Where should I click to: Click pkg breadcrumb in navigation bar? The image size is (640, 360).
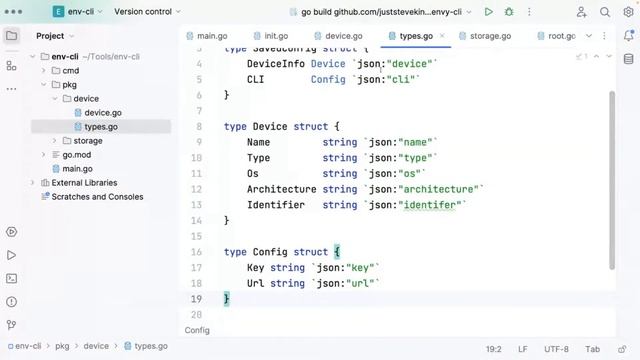click(x=62, y=346)
